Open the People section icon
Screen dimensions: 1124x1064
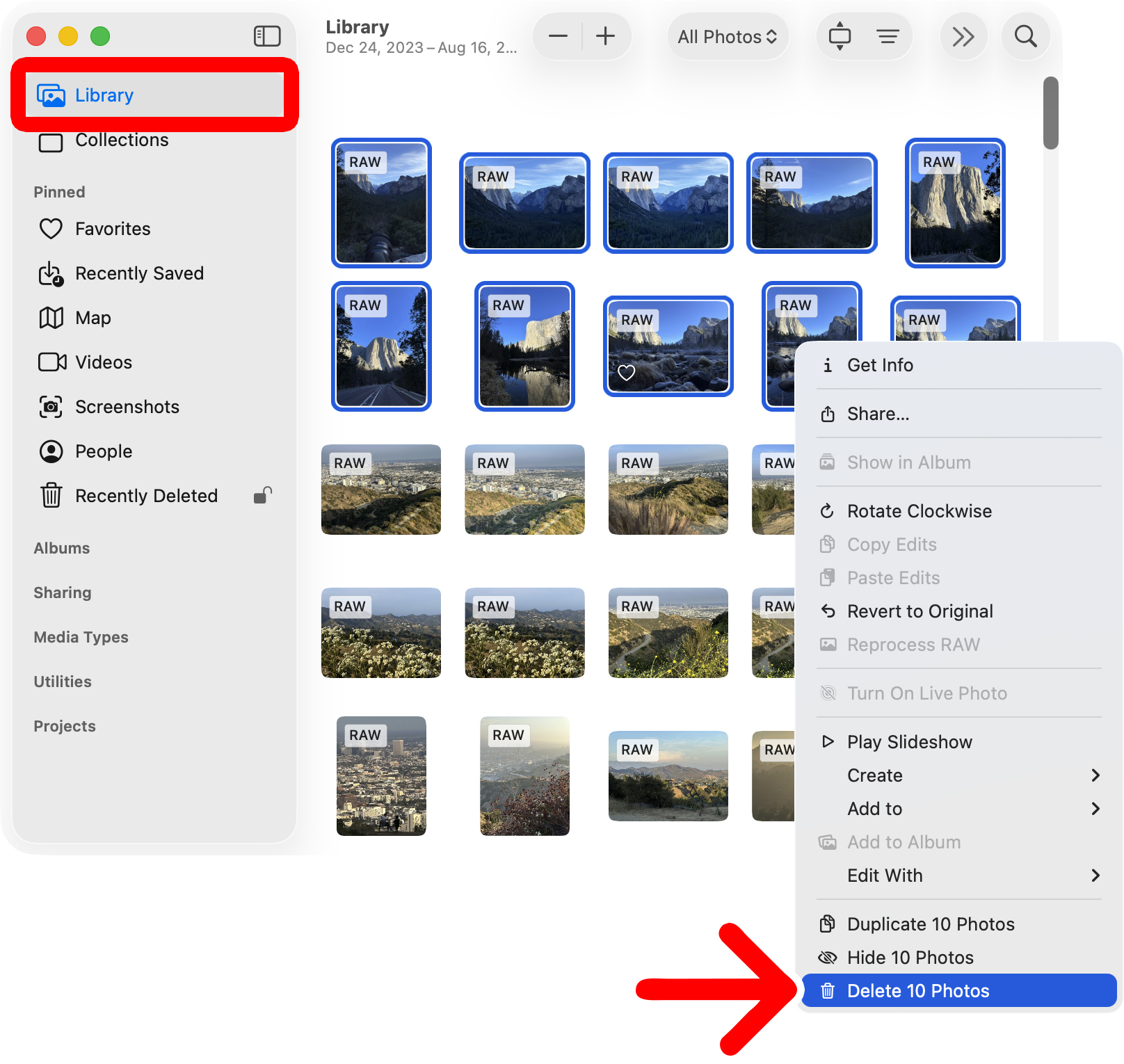point(50,451)
